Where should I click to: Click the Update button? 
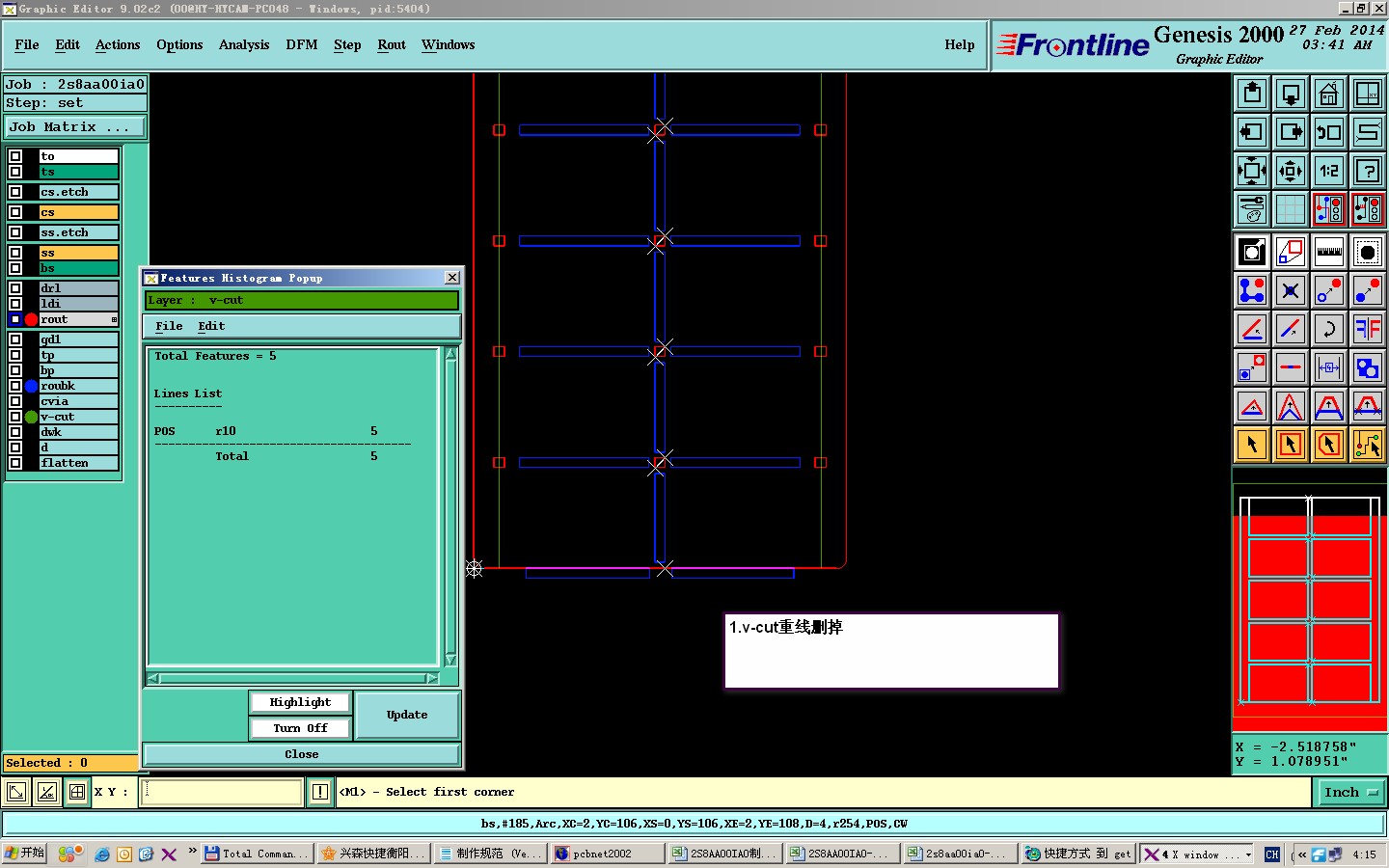pyautogui.click(x=407, y=715)
